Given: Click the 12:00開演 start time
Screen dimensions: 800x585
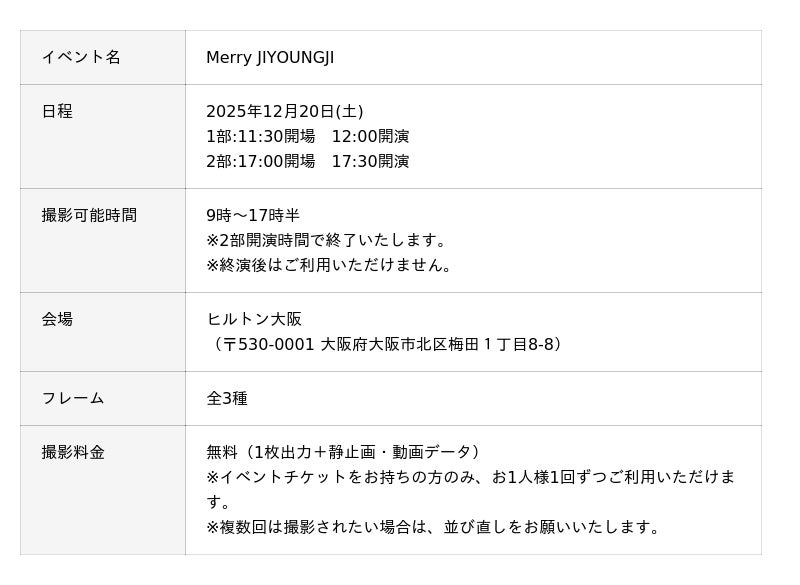Looking at the screenshot, I should (x=370, y=136).
